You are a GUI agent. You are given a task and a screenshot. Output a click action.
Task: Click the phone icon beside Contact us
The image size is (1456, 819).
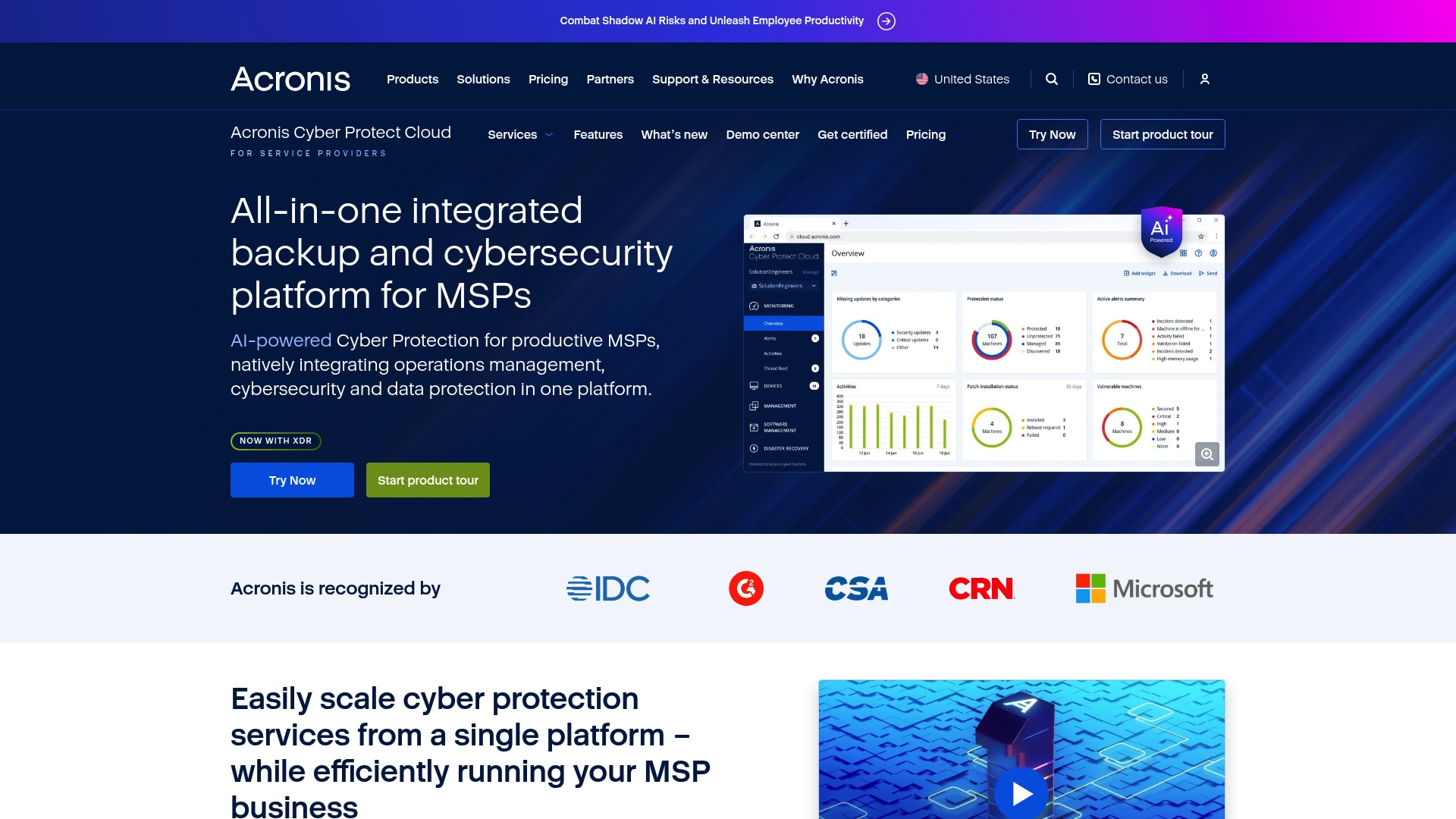(x=1094, y=79)
